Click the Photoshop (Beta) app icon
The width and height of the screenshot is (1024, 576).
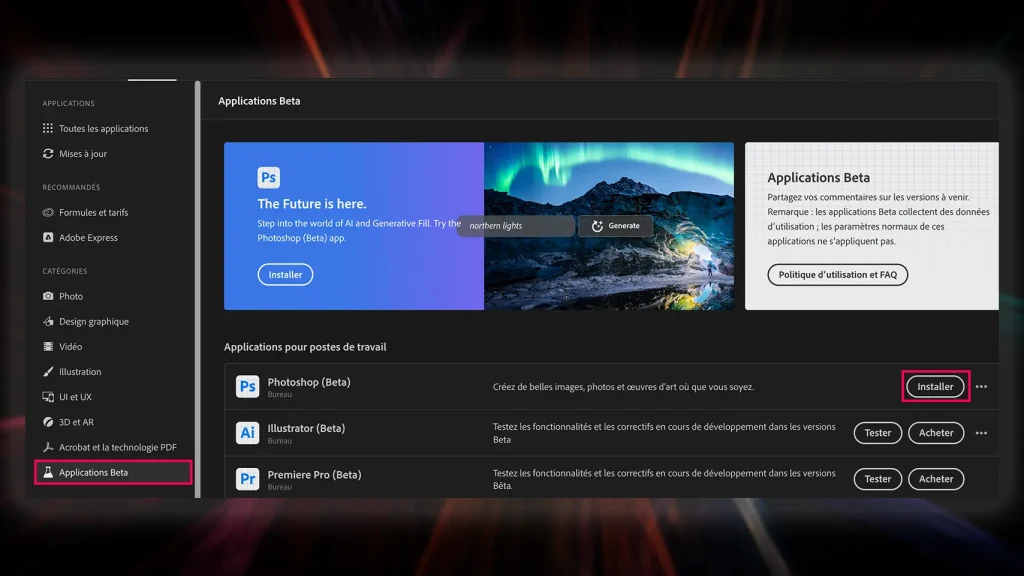click(x=247, y=386)
